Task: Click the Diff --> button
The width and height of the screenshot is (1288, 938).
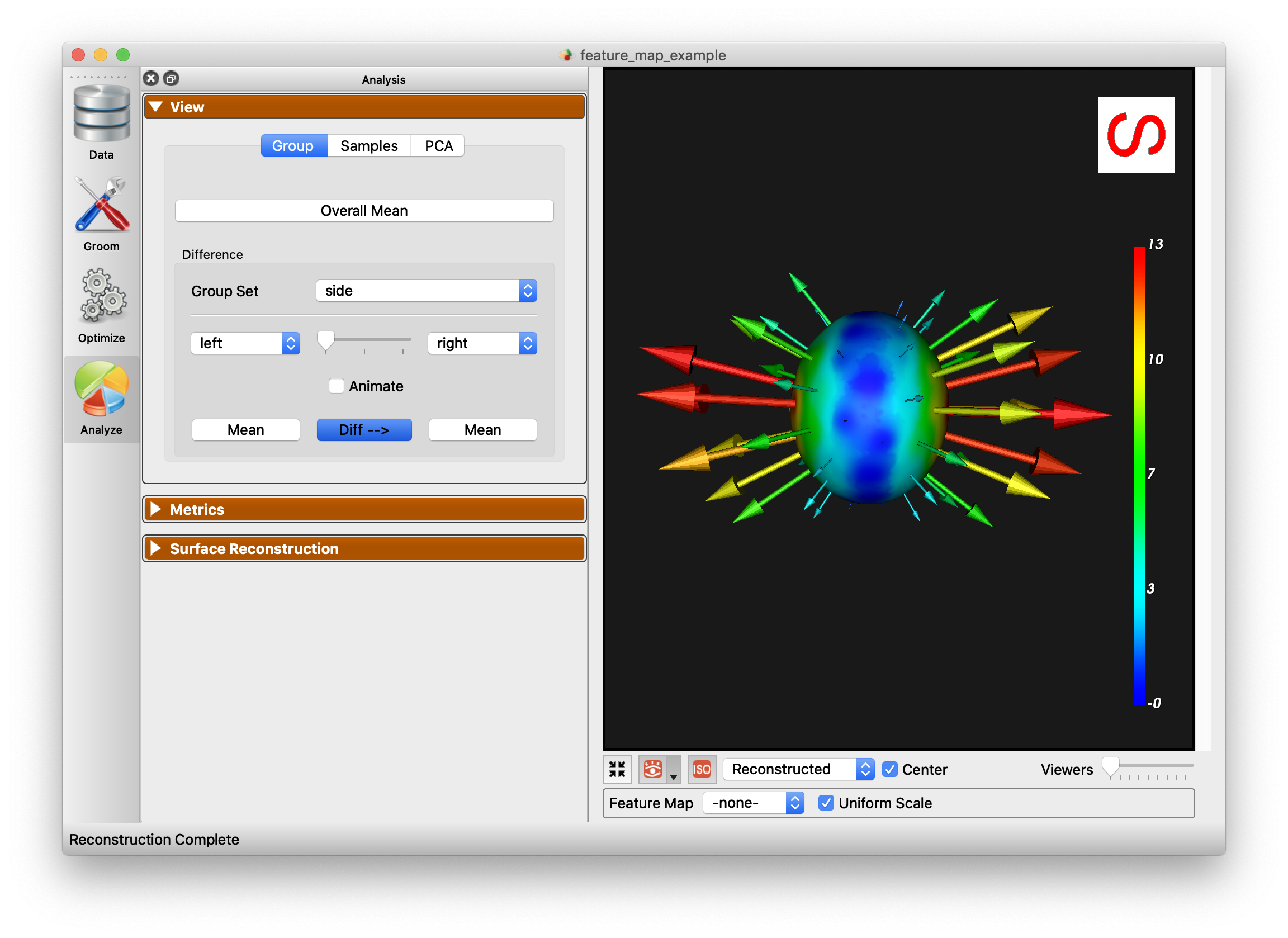Action: coord(363,429)
